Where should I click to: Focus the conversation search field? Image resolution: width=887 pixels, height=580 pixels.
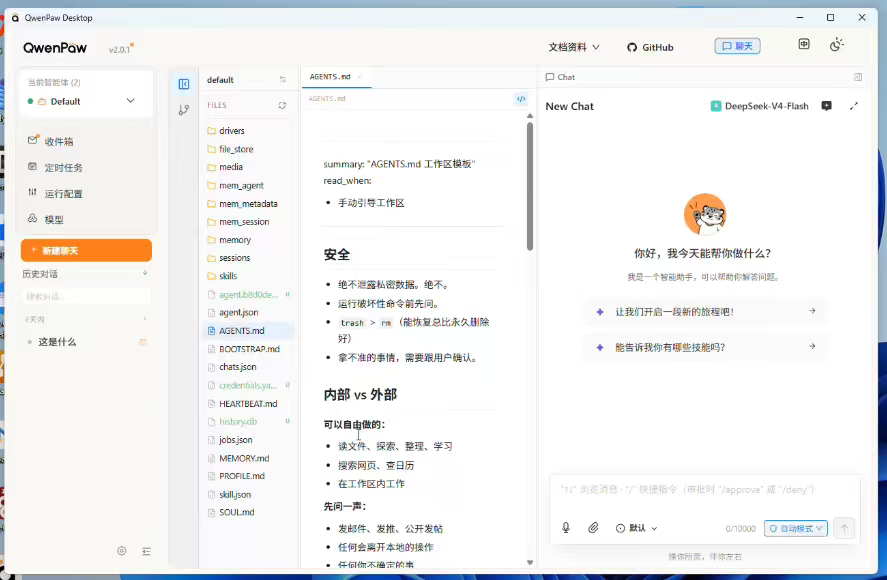86,296
